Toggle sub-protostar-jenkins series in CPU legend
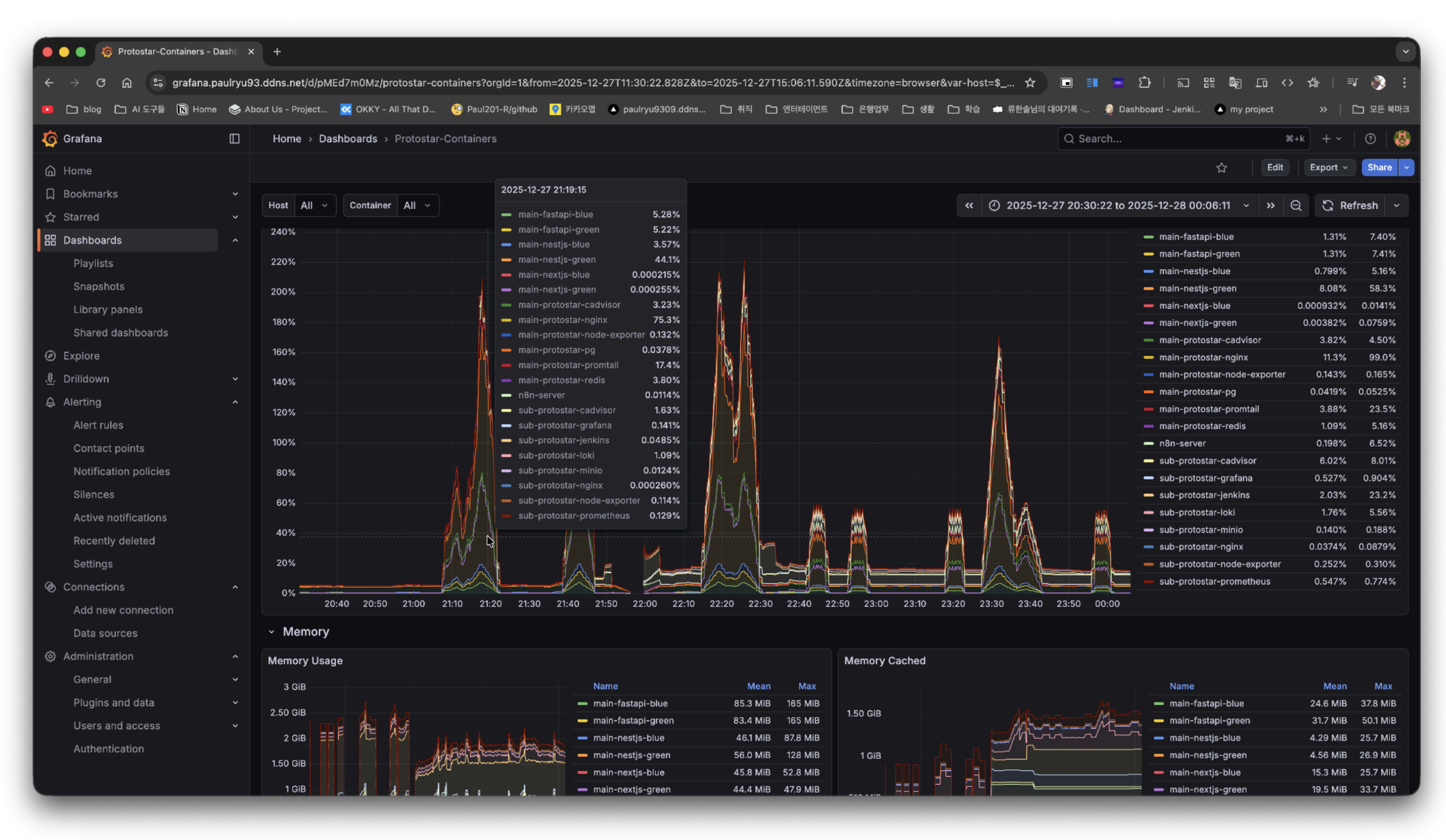1446x840 pixels. tap(1204, 495)
